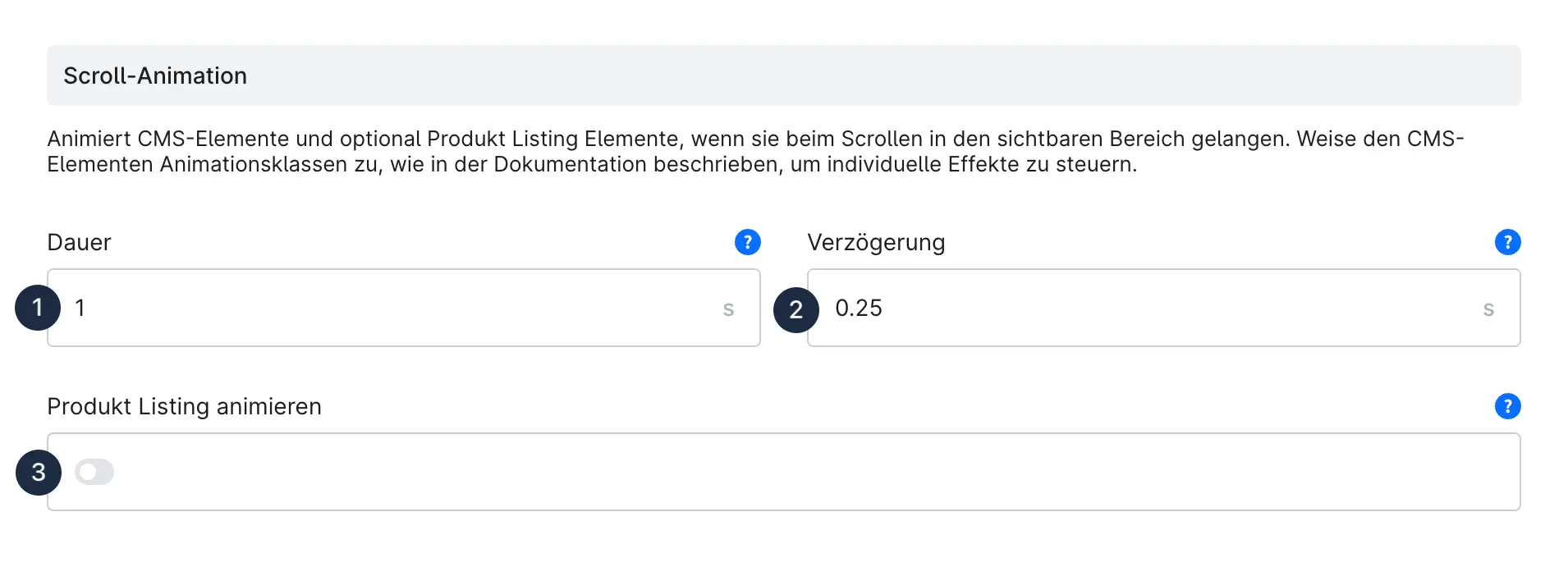Click empty area inside Produkt Listing box
The image size is (1568, 576).
tap(821, 472)
